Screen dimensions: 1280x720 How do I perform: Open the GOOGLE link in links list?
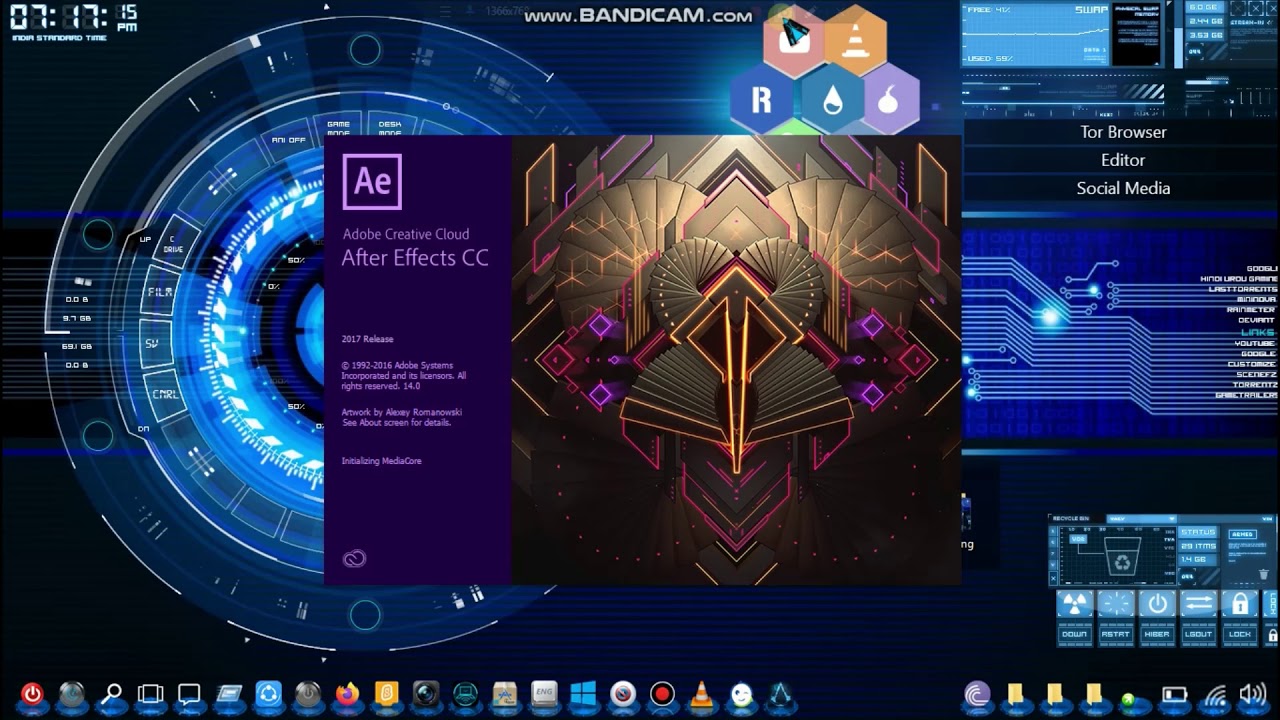tap(1259, 354)
